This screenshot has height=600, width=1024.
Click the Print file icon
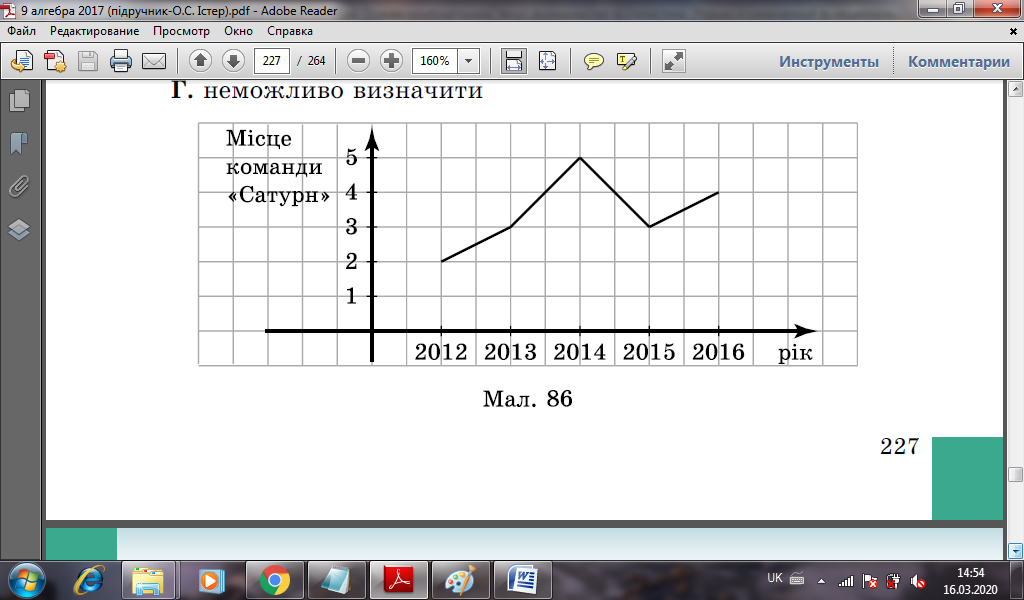tap(121, 61)
